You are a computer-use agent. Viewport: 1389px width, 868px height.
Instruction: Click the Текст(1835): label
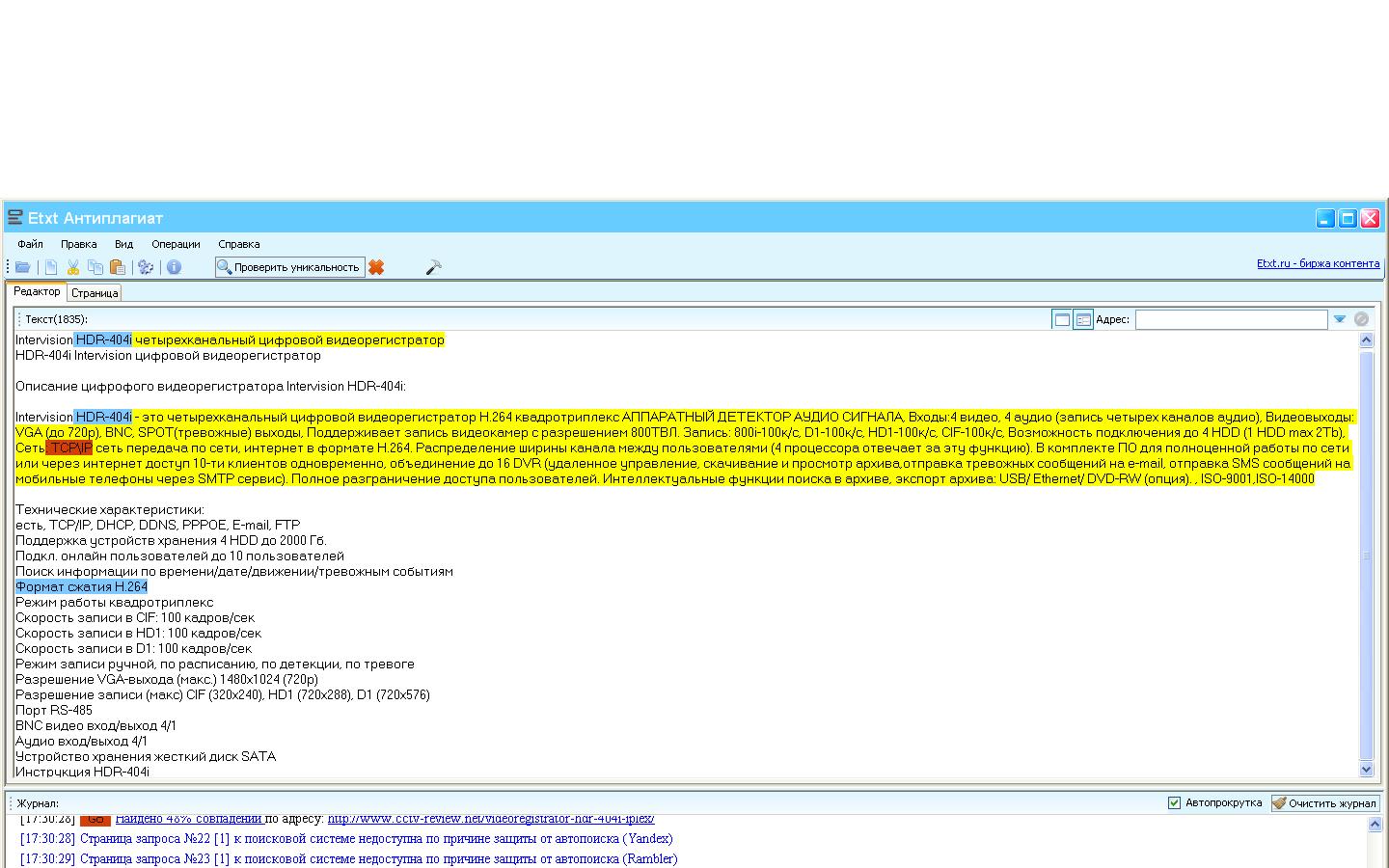point(56,319)
